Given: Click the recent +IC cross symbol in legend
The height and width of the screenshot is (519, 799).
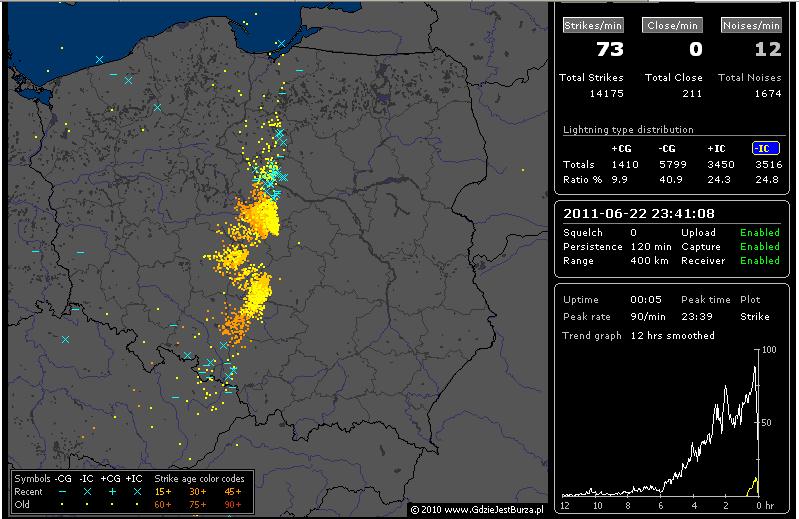Looking at the screenshot, I should (x=136, y=492).
